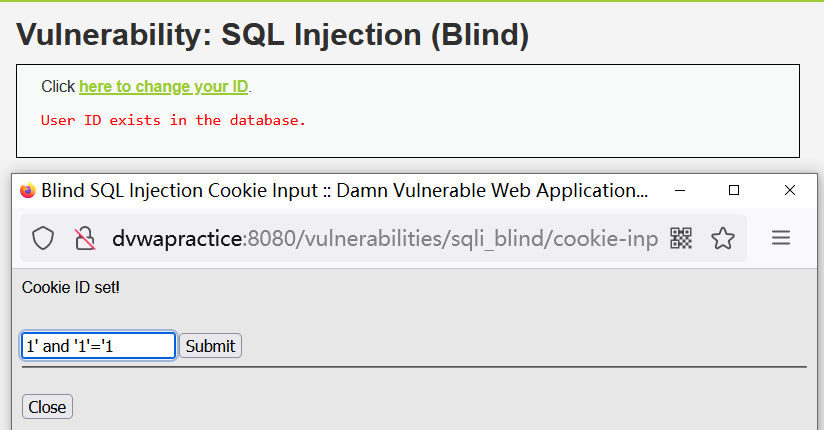Focus the cookie ID text field
824x430 pixels.
point(98,345)
